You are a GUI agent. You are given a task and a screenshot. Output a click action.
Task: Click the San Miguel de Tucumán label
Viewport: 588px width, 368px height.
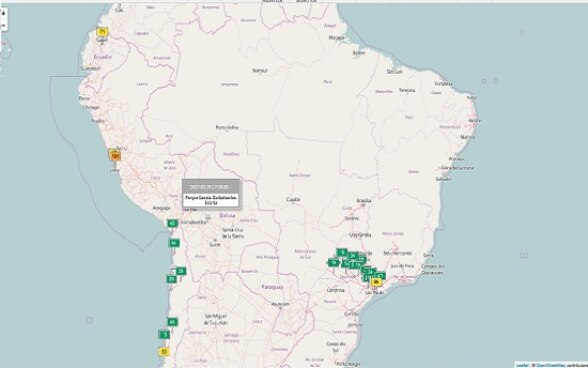[216, 319]
